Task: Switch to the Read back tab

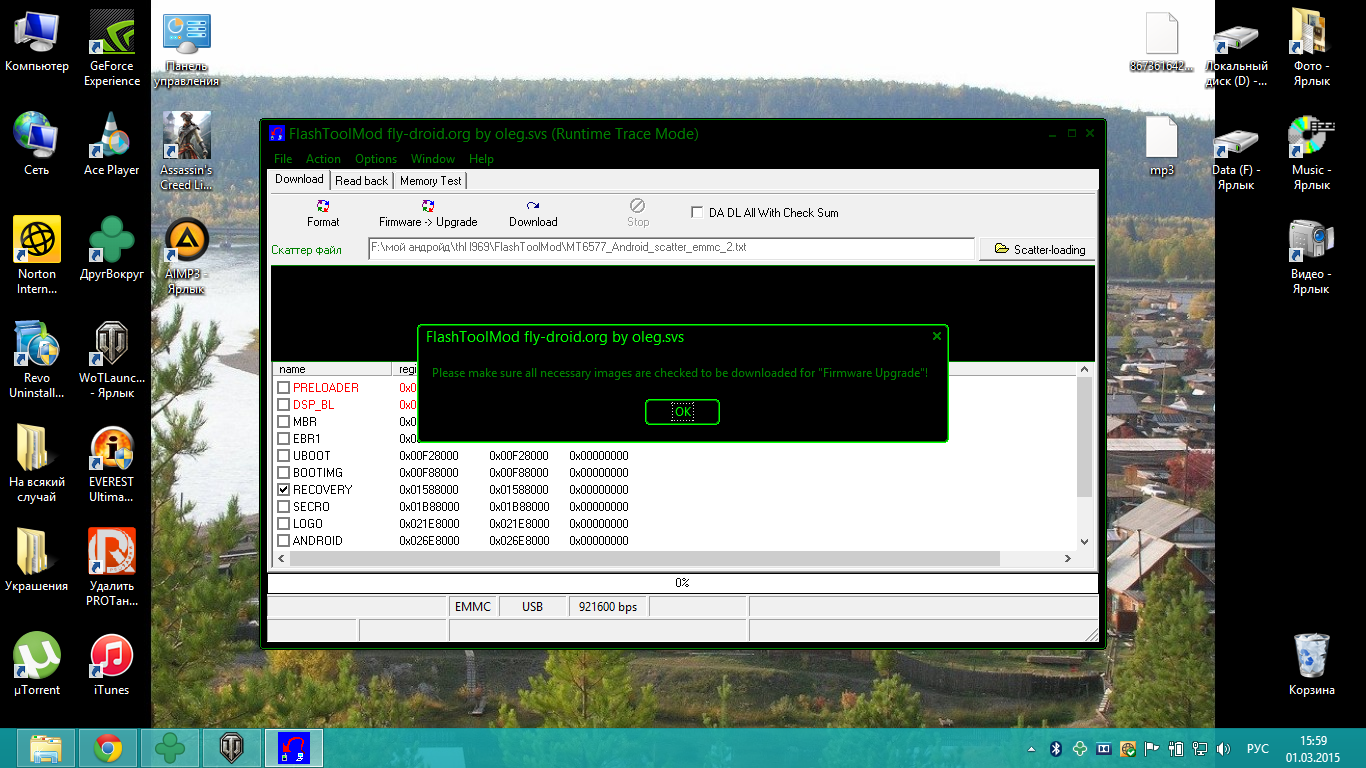Action: [361, 181]
